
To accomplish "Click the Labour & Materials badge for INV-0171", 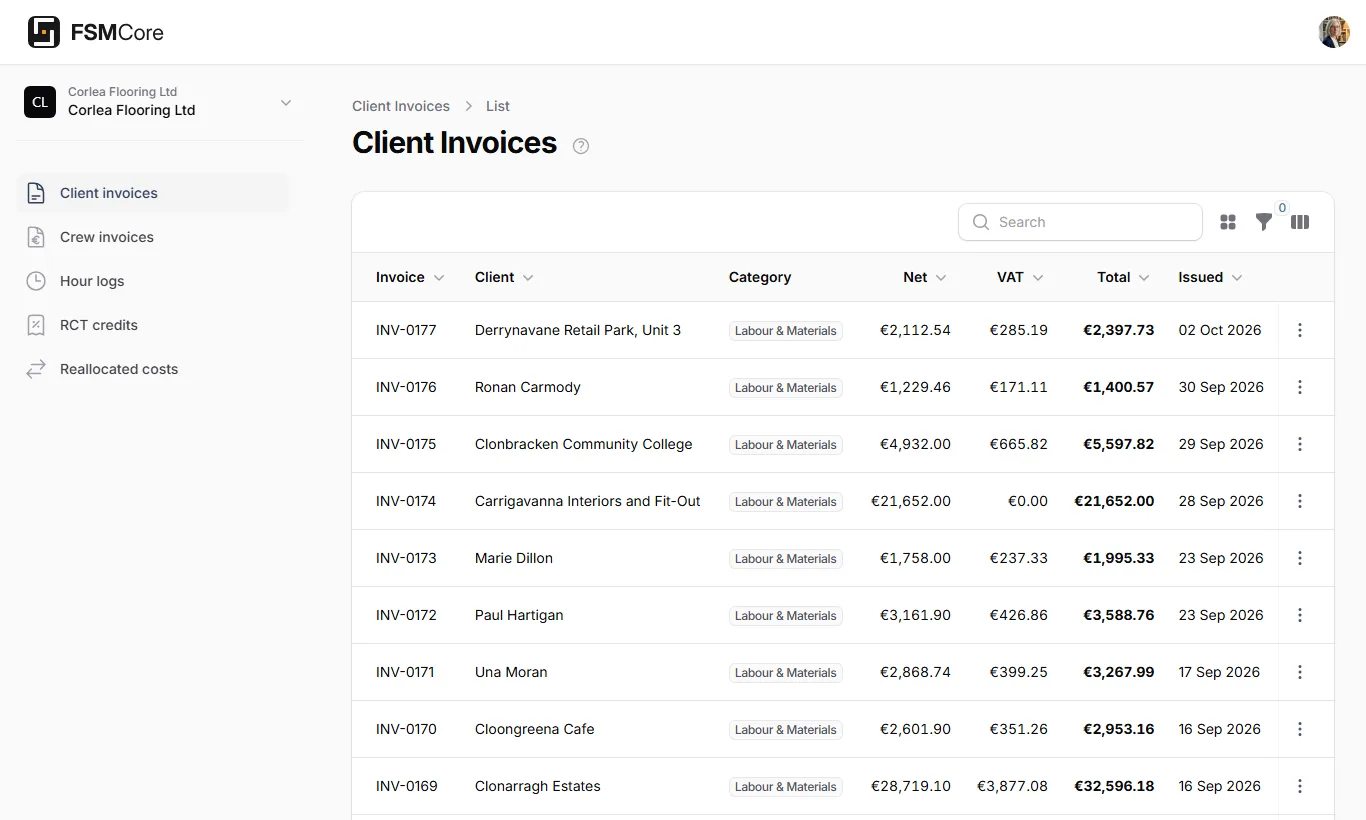I will 786,673.
